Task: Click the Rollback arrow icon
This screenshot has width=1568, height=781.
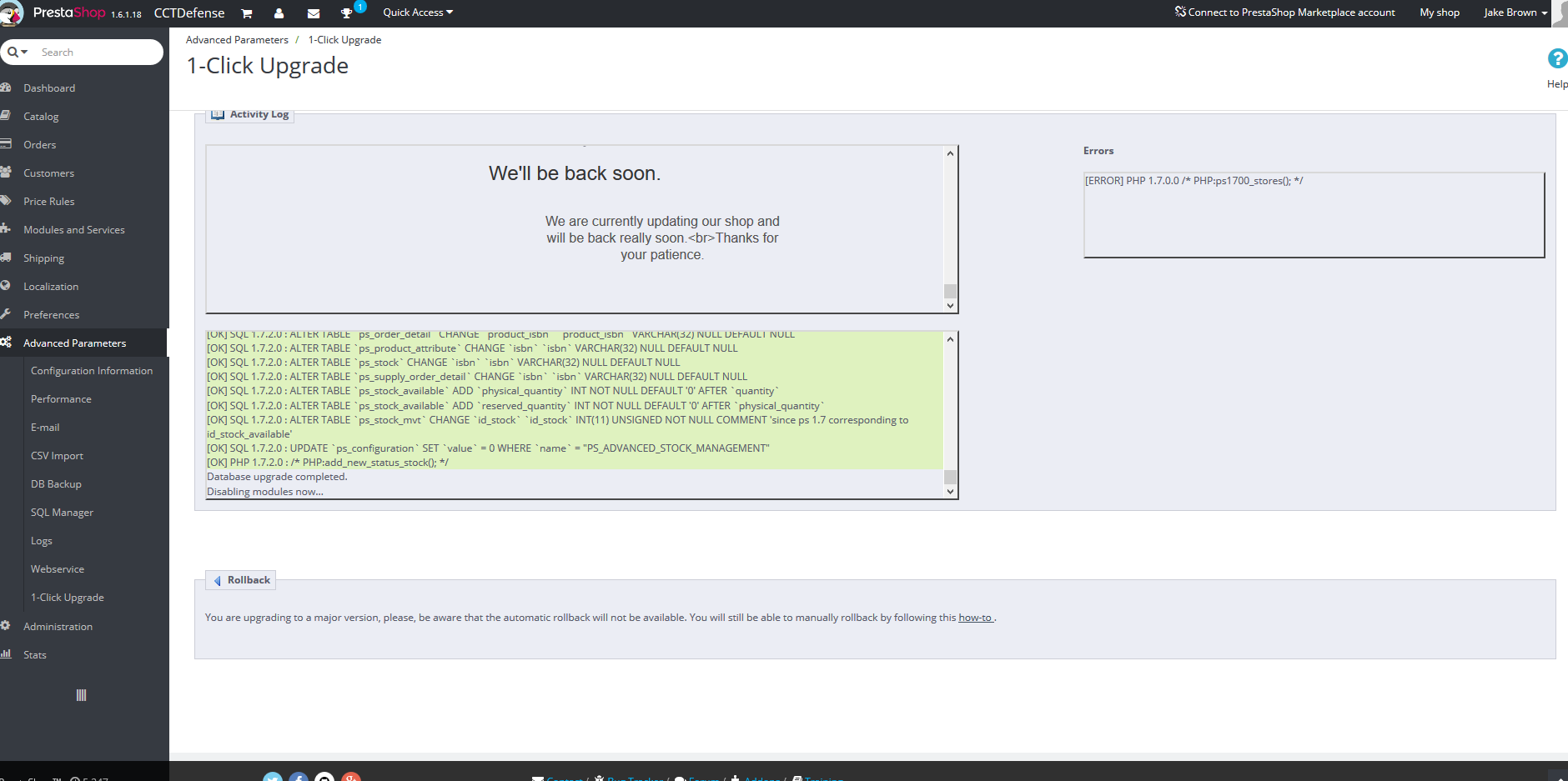Action: tap(218, 580)
